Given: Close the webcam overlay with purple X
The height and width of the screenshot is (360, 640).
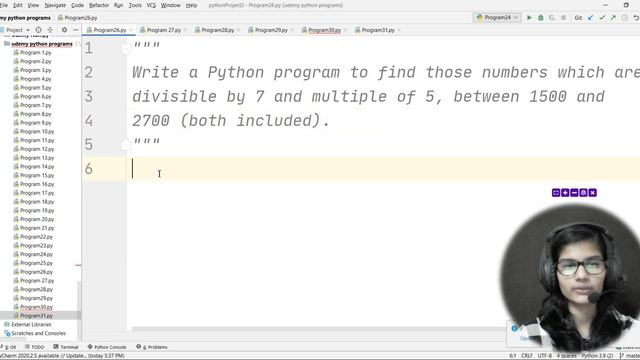Looking at the screenshot, I should tap(593, 193).
